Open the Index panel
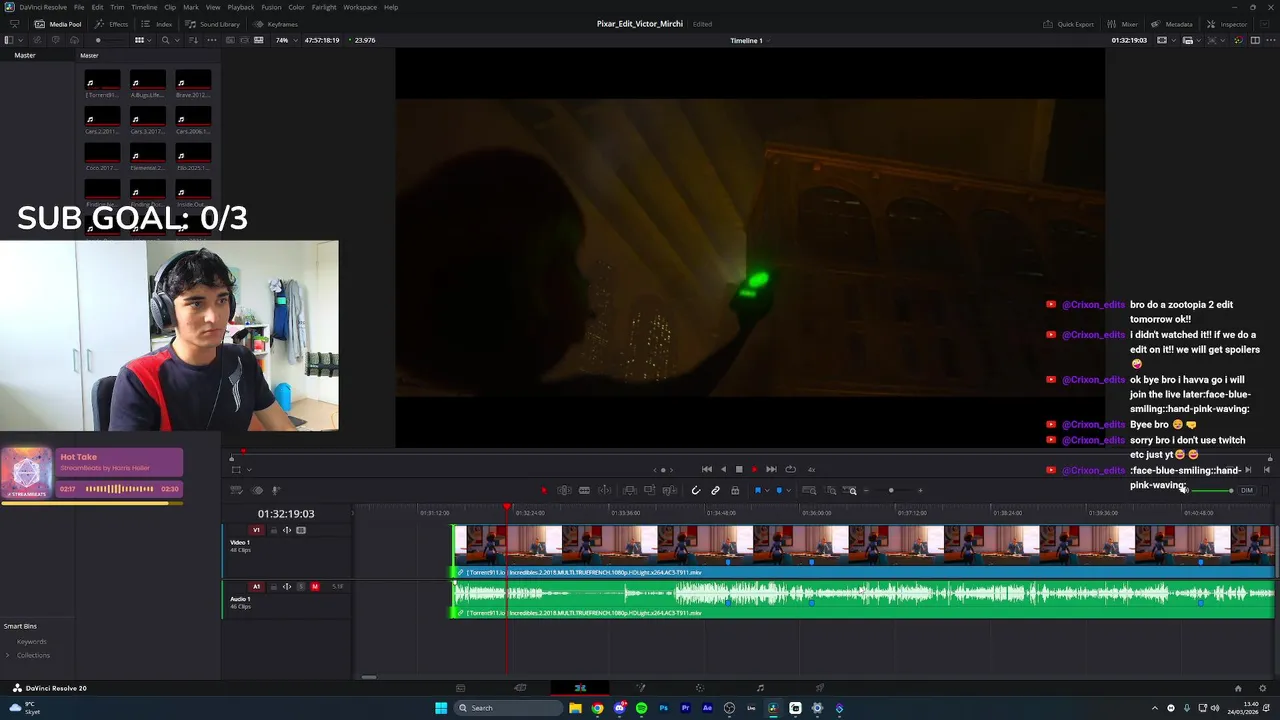The width and height of the screenshot is (1280, 720). 157,24
